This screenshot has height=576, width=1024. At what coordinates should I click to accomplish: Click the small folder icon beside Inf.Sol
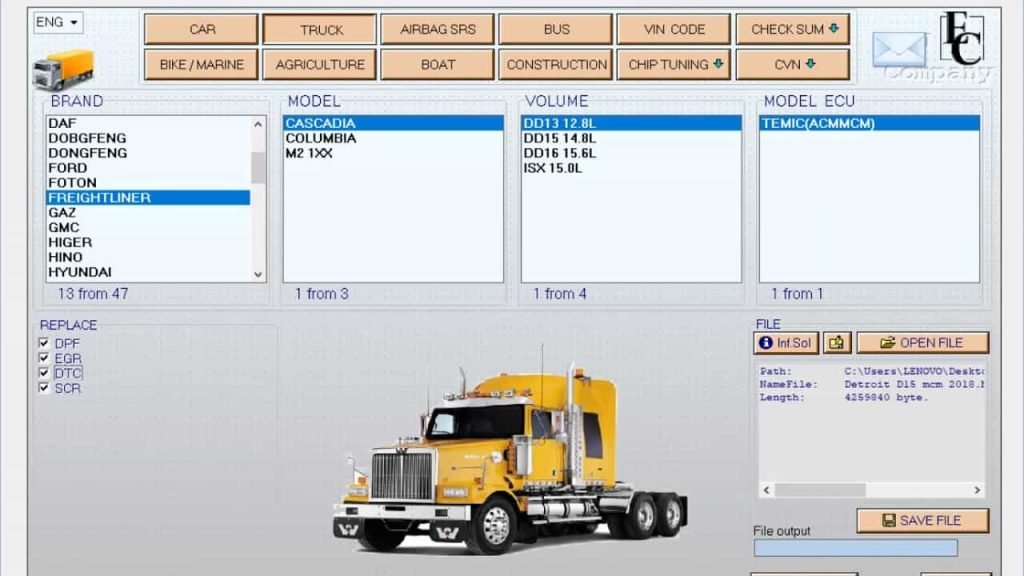point(837,343)
